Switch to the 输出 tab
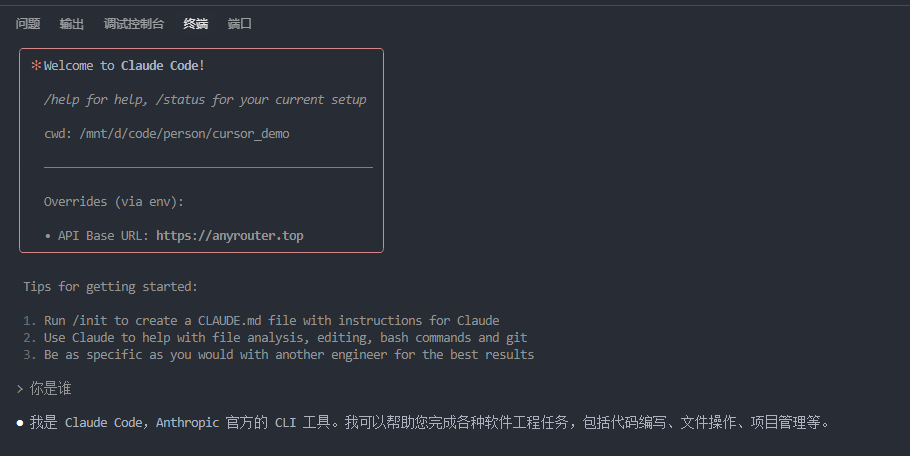Viewport: 910px width, 456px height. pos(72,24)
